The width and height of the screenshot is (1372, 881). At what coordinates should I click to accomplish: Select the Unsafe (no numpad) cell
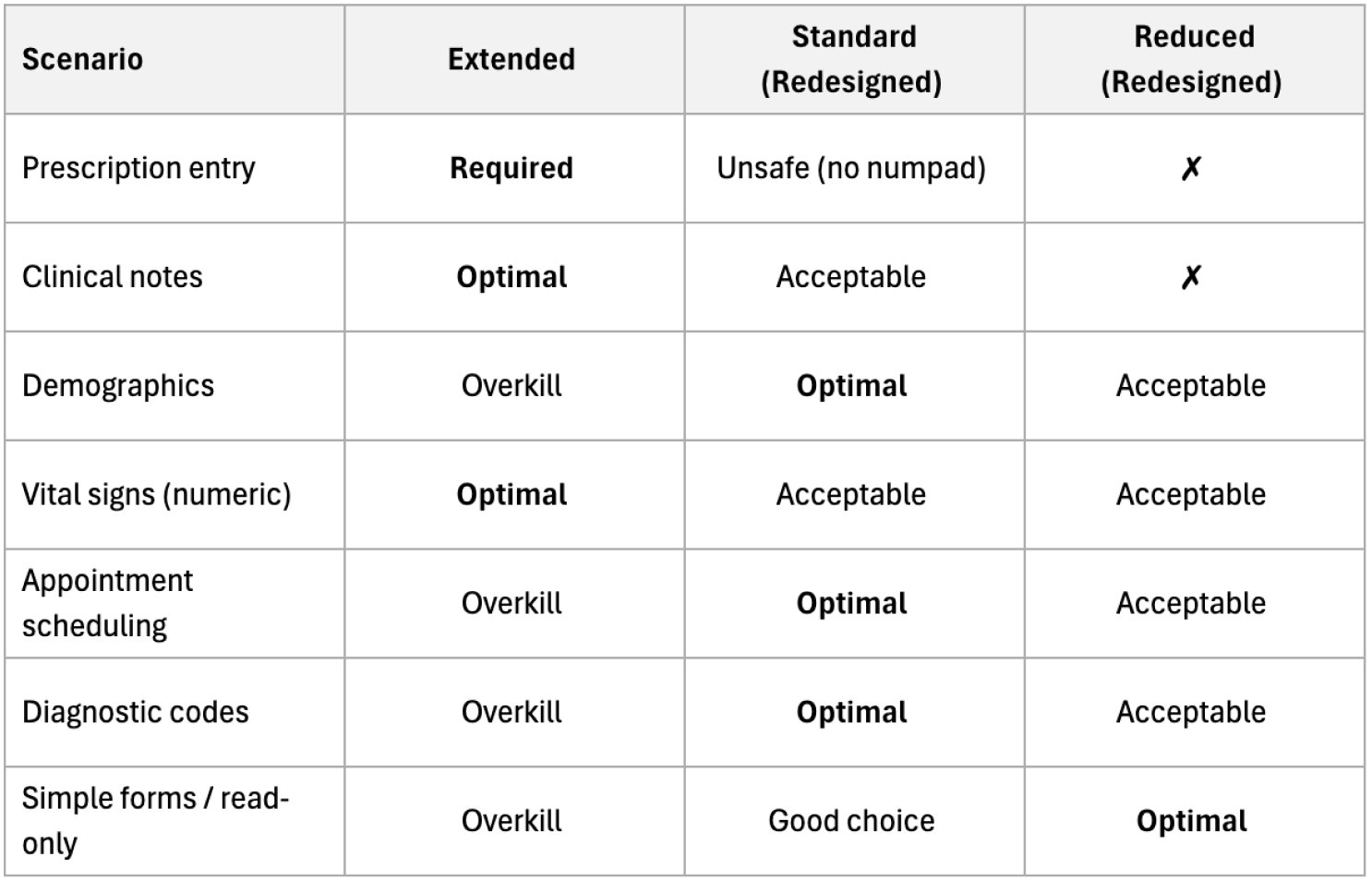tap(851, 169)
